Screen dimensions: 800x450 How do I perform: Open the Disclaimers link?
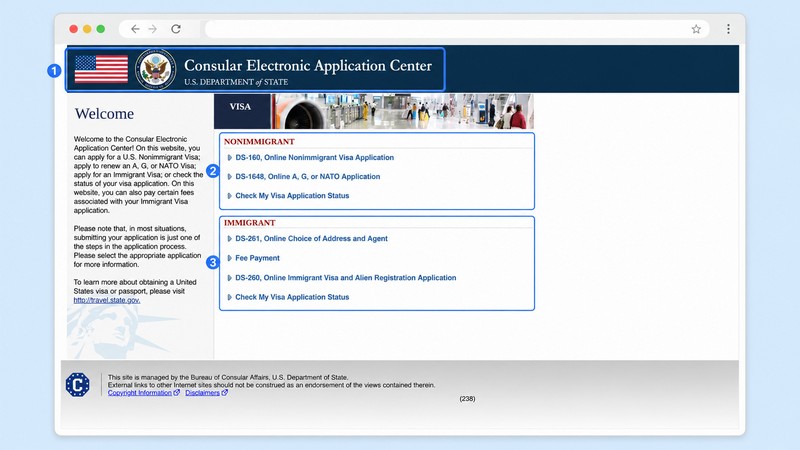(x=202, y=393)
